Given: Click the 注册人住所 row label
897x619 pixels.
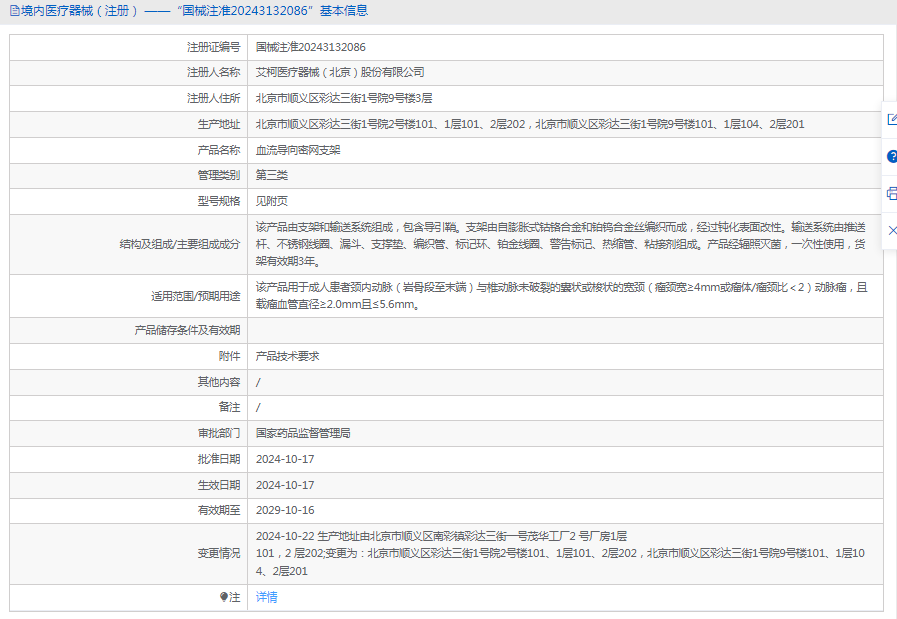Looking at the screenshot, I should click(213, 98).
